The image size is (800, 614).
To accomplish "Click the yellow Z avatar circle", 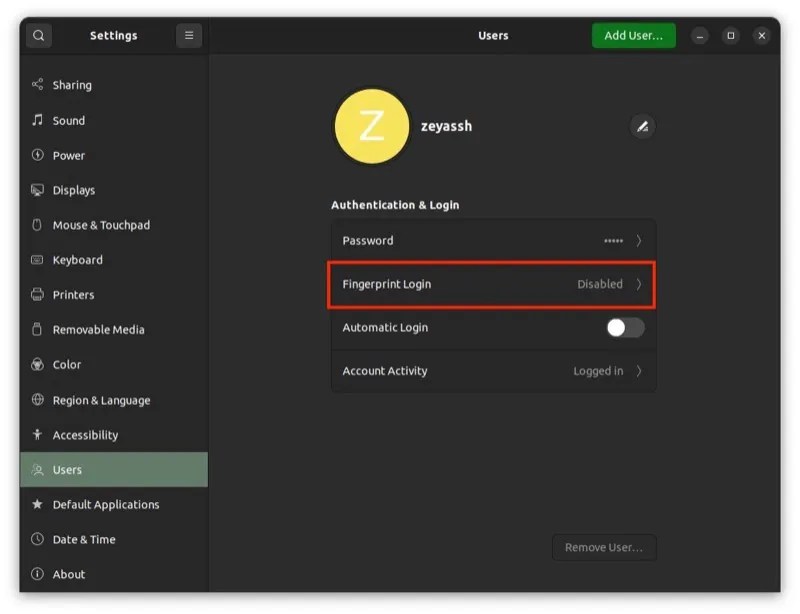I will [x=372, y=126].
